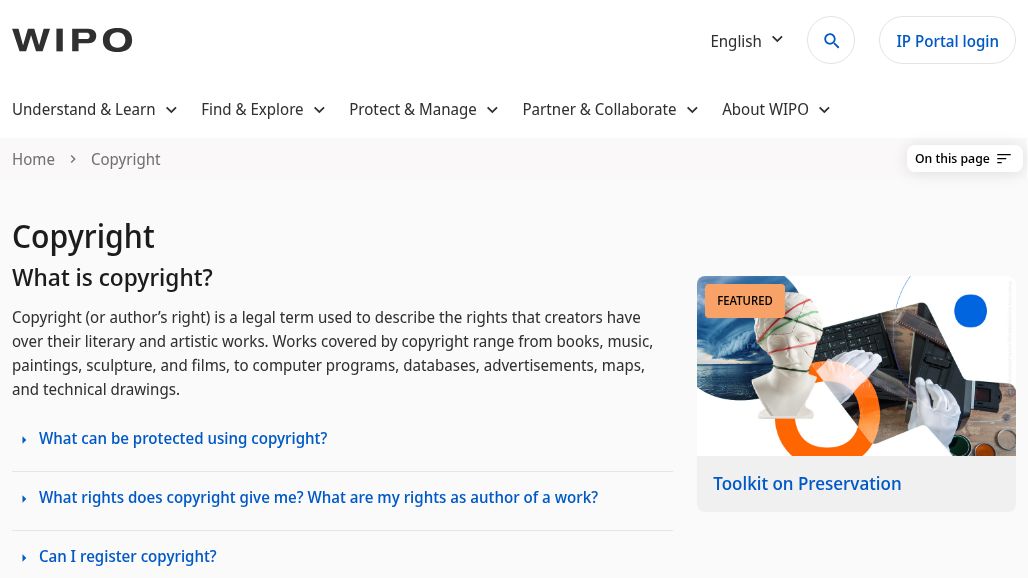The height and width of the screenshot is (578, 1028).
Task: Click the WIPO logo
Action: [x=72, y=40]
